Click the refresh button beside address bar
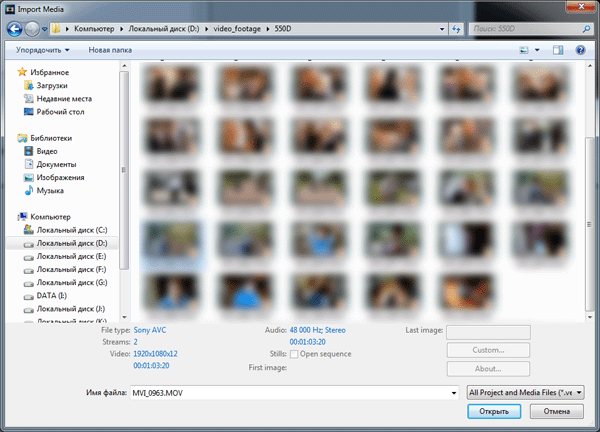The image size is (600, 432). click(x=456, y=30)
